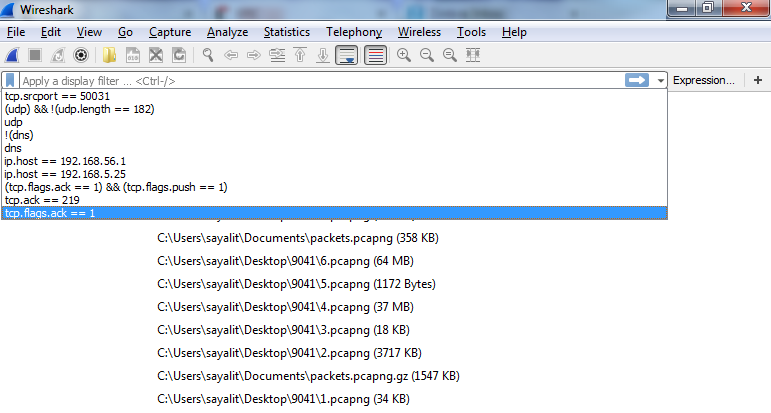Open recent file 9041\5.pcapng
771x413 pixels.
(296, 284)
